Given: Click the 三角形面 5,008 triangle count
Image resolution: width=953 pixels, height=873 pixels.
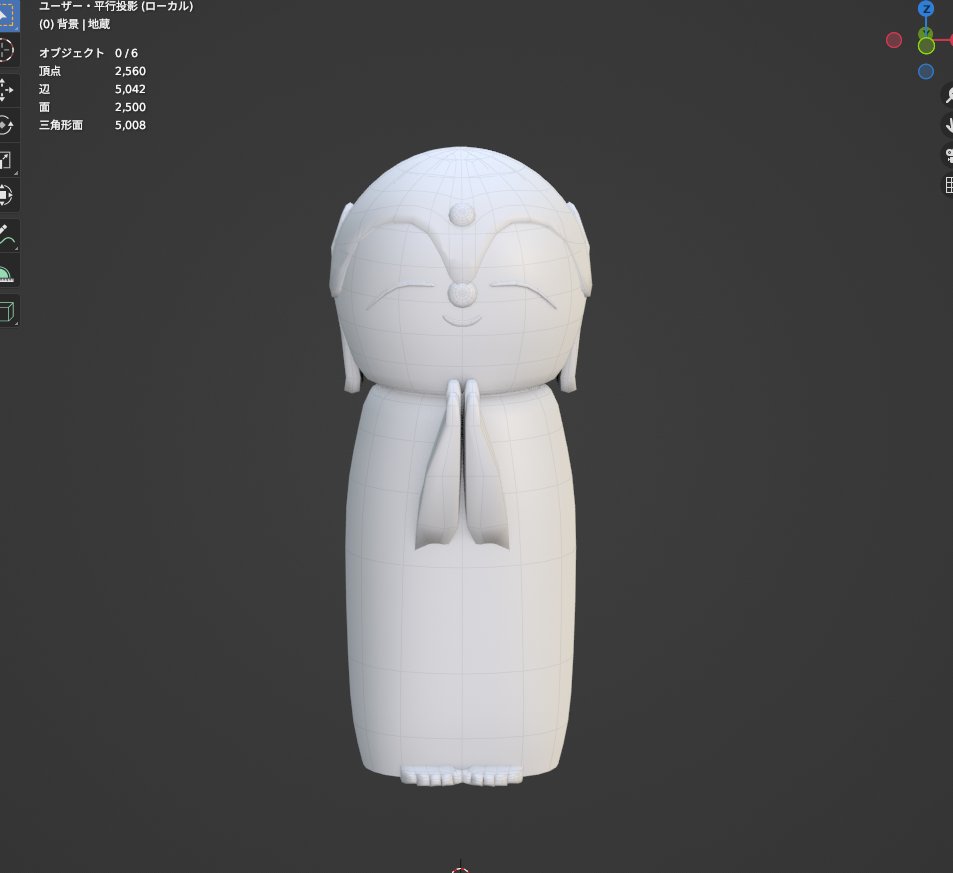Looking at the screenshot, I should [92, 125].
